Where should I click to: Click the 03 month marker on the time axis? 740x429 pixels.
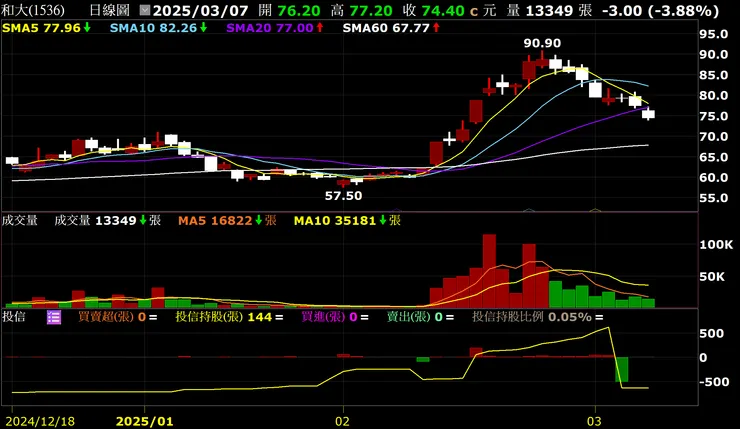click(x=595, y=421)
